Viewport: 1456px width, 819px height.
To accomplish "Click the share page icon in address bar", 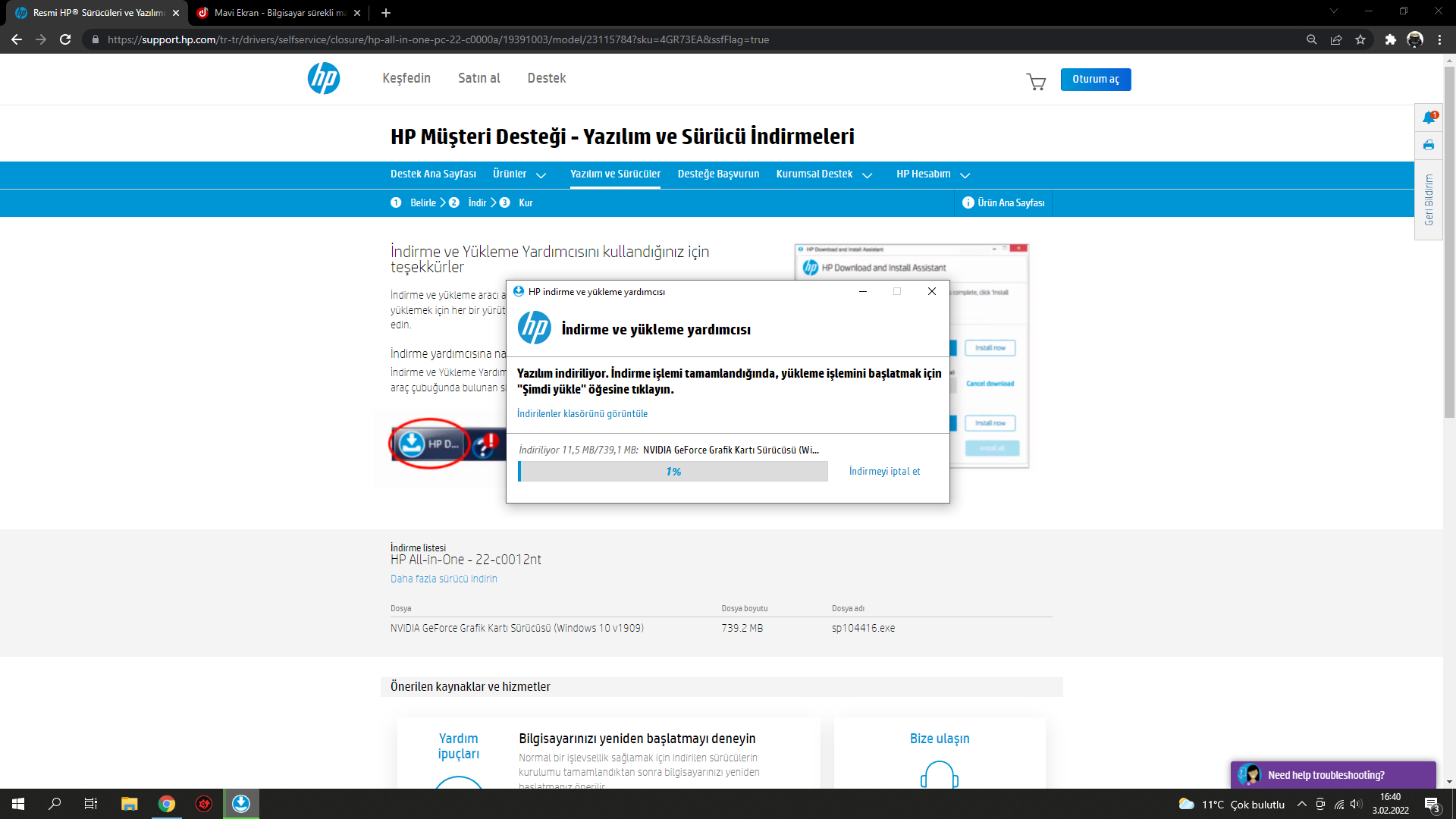I will (x=1336, y=39).
